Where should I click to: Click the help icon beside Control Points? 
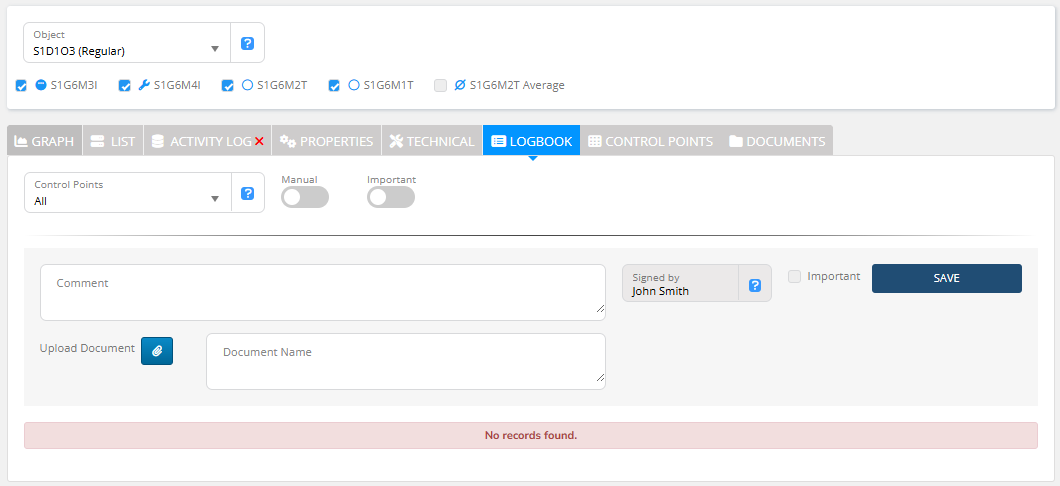click(x=247, y=193)
